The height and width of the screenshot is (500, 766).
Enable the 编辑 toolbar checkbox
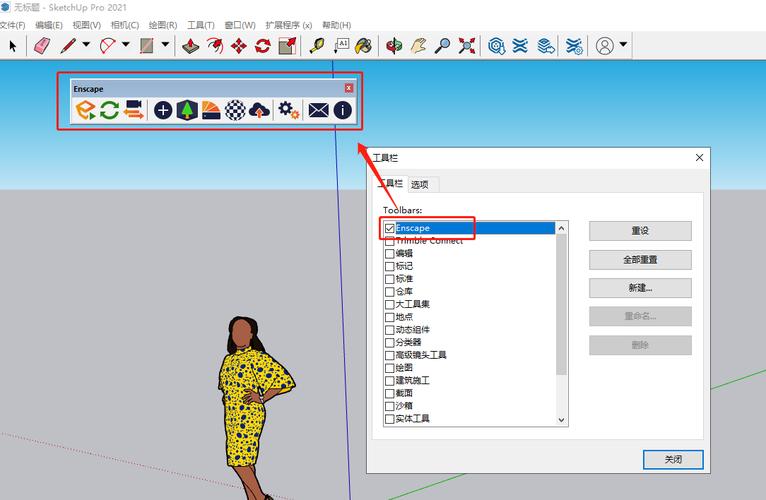tap(389, 254)
